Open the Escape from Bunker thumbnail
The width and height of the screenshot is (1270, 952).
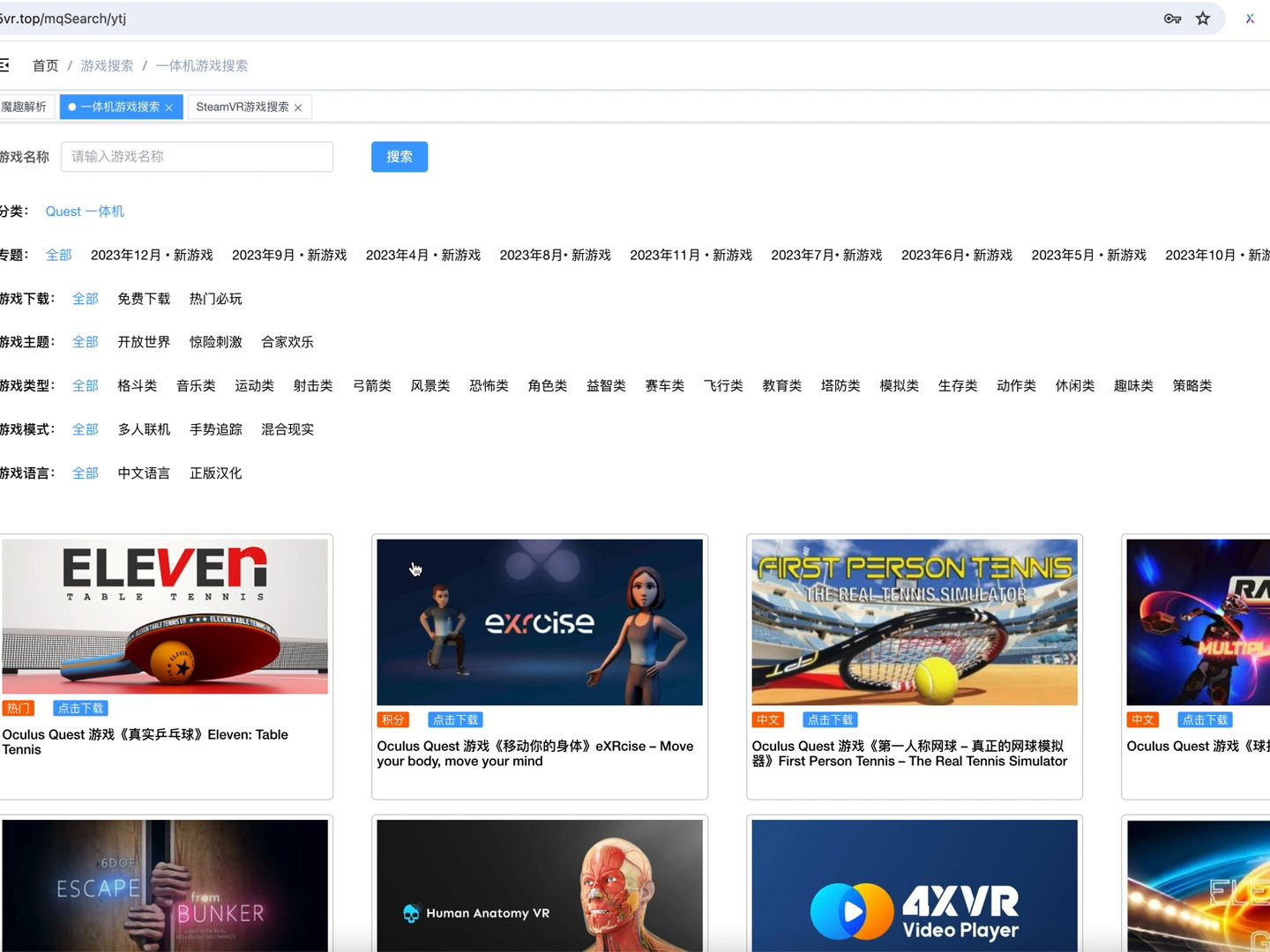coord(165,886)
